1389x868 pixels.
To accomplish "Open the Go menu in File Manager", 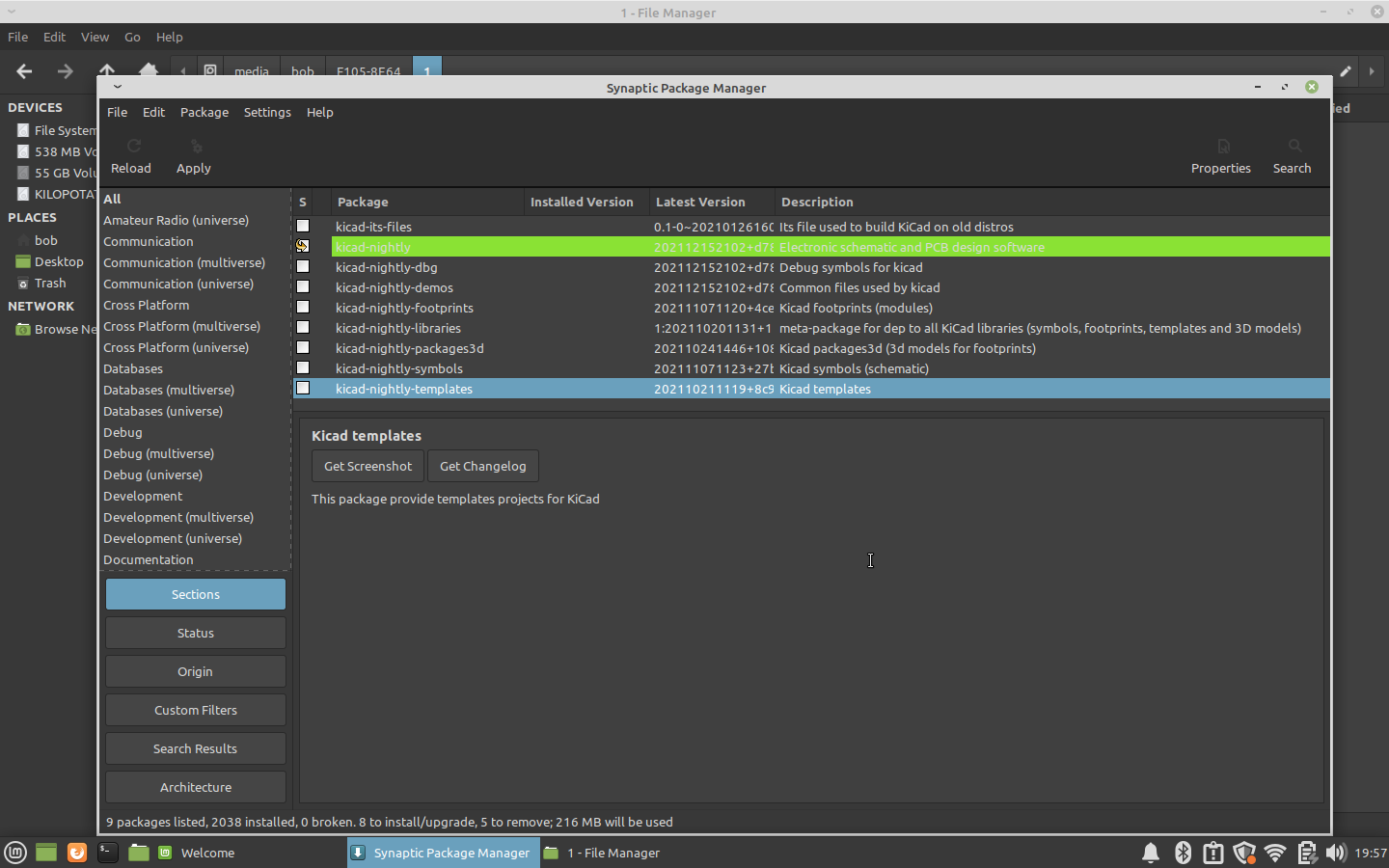I will 132,37.
